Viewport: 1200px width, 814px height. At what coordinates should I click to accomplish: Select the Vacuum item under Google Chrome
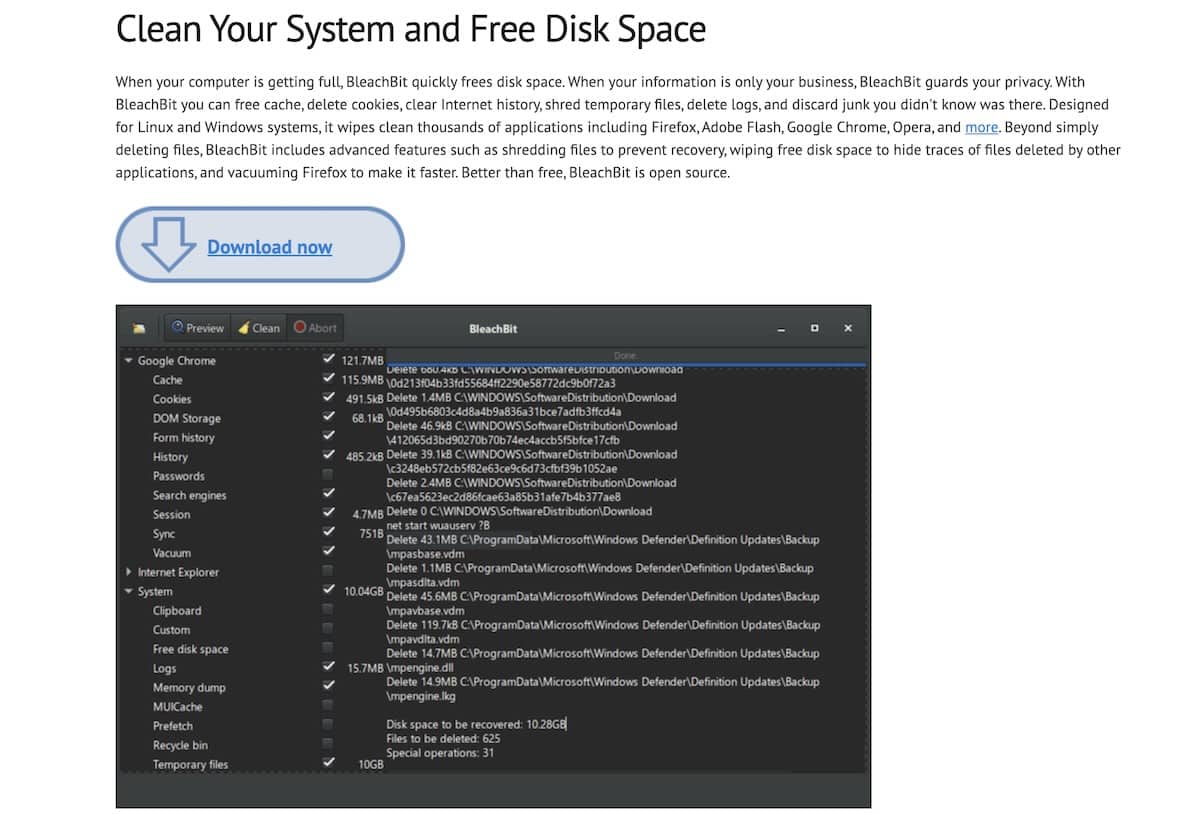pyautogui.click(x=172, y=553)
